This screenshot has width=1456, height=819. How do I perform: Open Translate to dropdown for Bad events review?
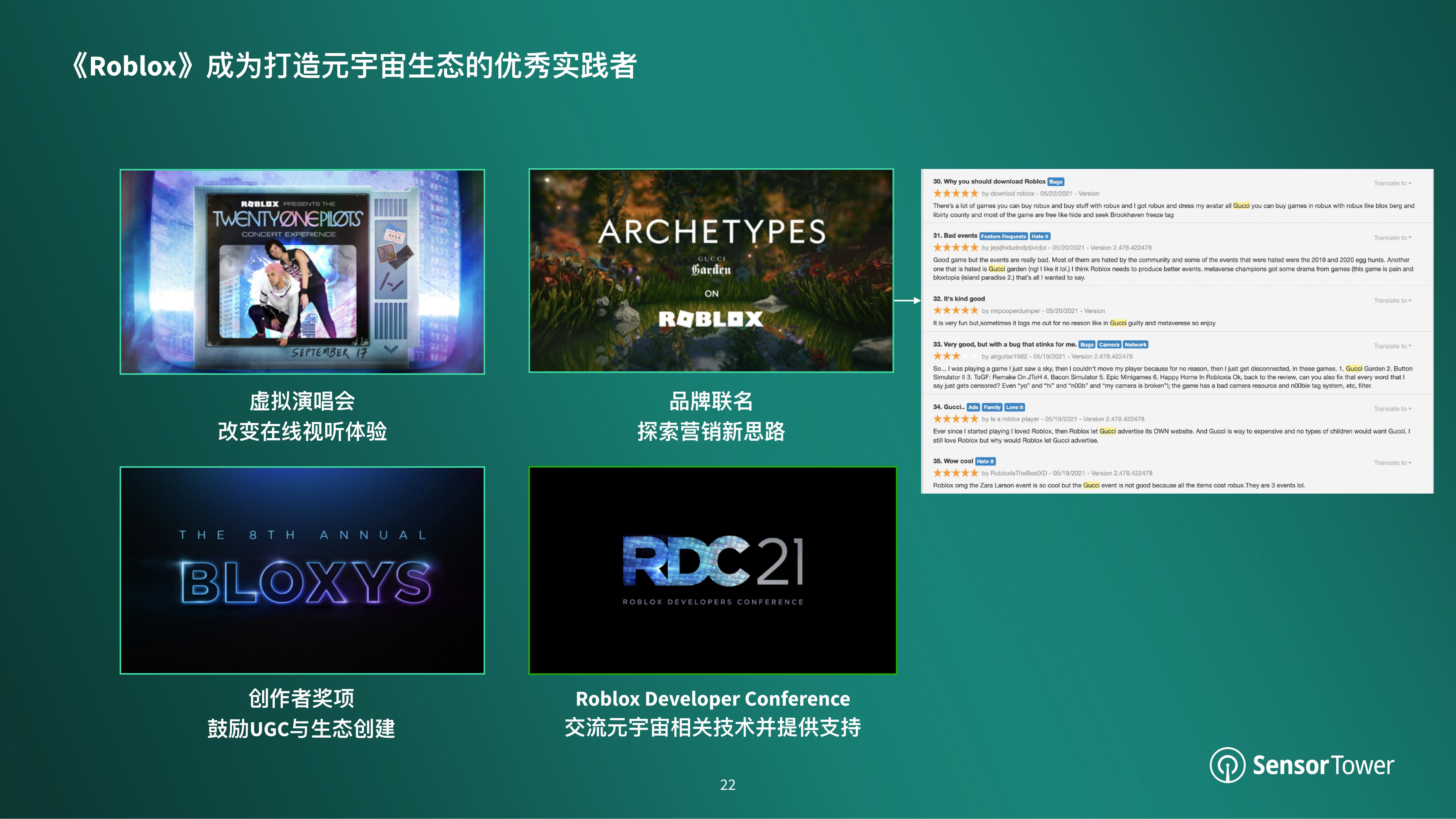click(x=1393, y=238)
